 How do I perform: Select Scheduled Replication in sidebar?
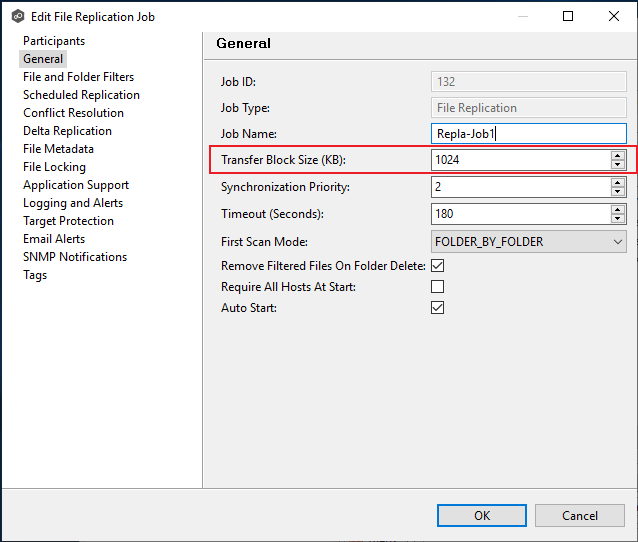click(x=81, y=95)
